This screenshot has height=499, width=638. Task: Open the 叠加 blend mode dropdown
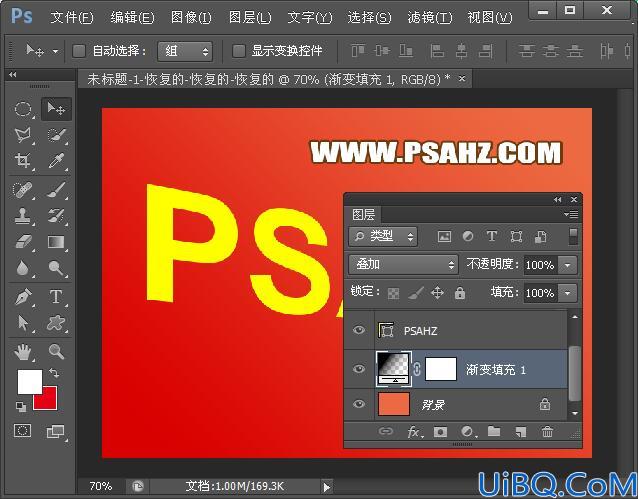404,265
